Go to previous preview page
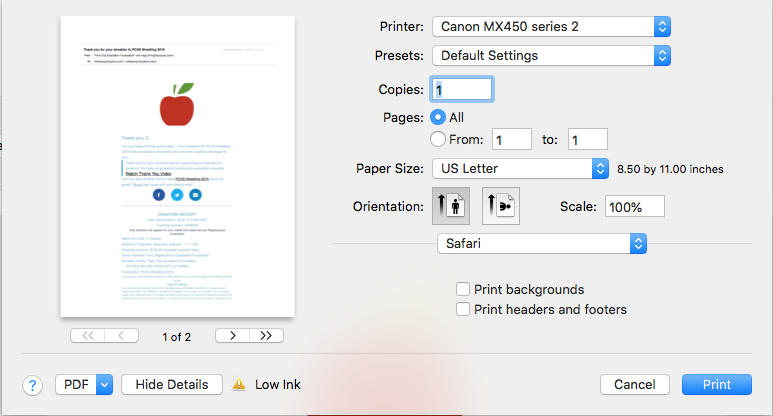 pyautogui.click(x=121, y=336)
